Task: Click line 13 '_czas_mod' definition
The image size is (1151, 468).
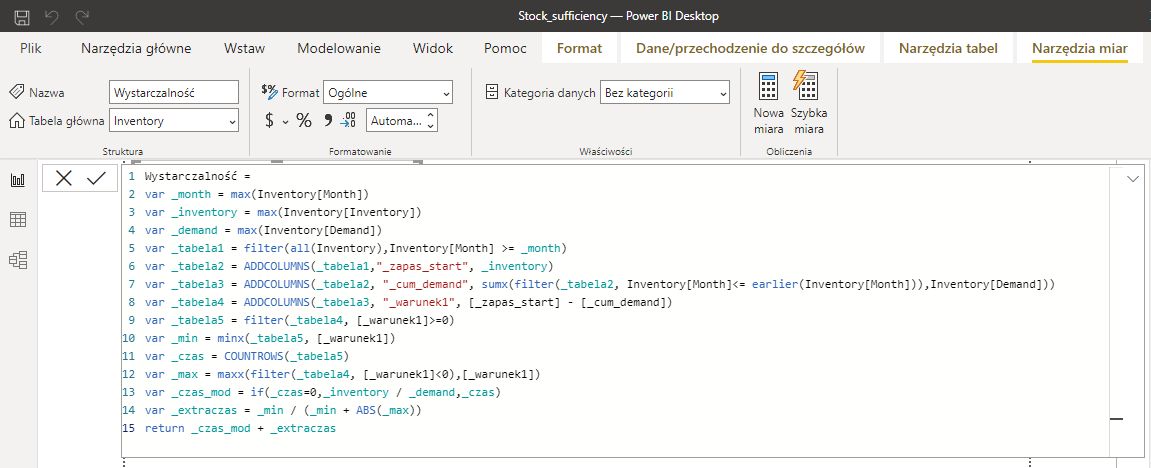Action: [322, 392]
